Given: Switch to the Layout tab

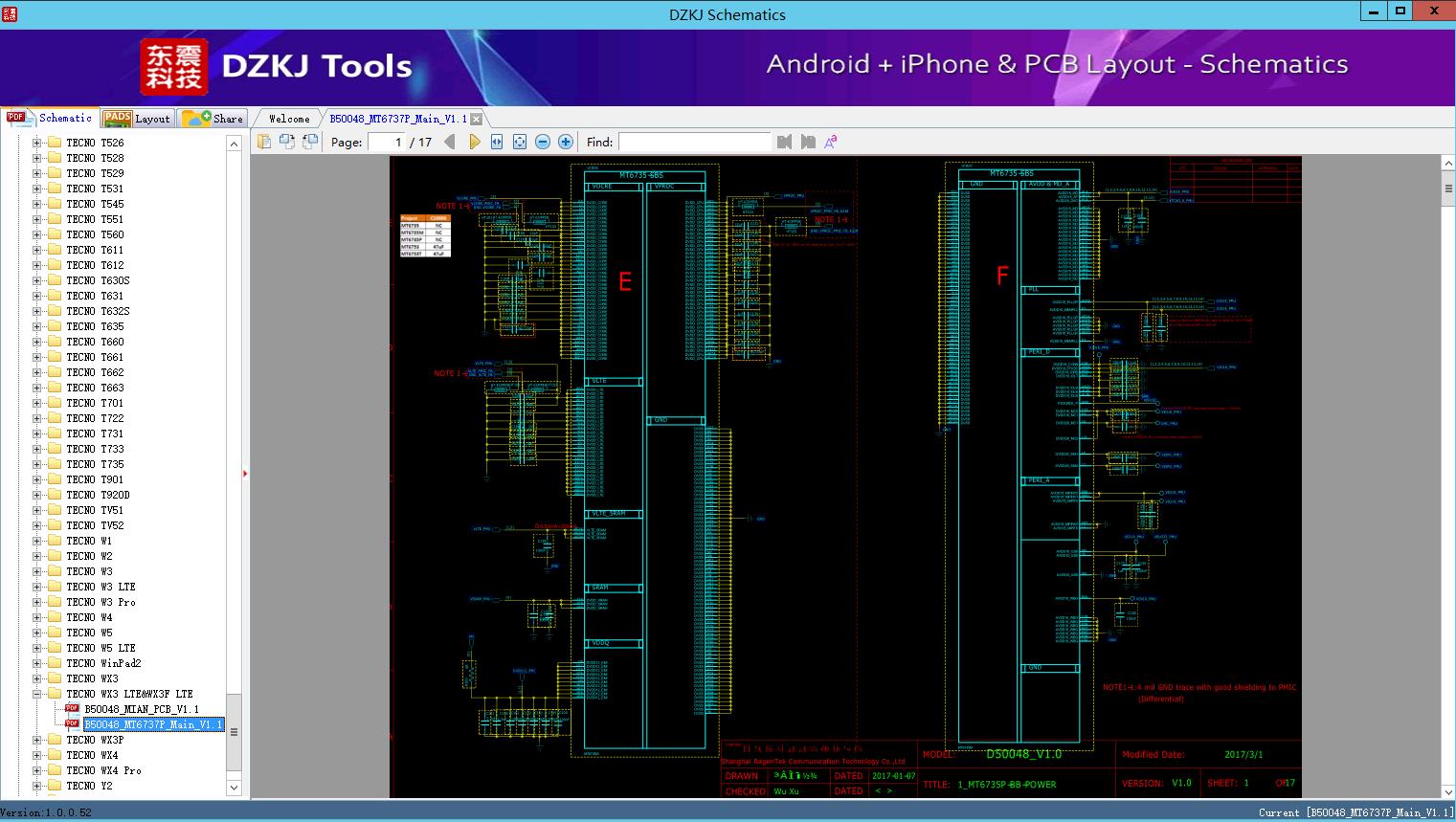Looking at the screenshot, I should point(137,119).
